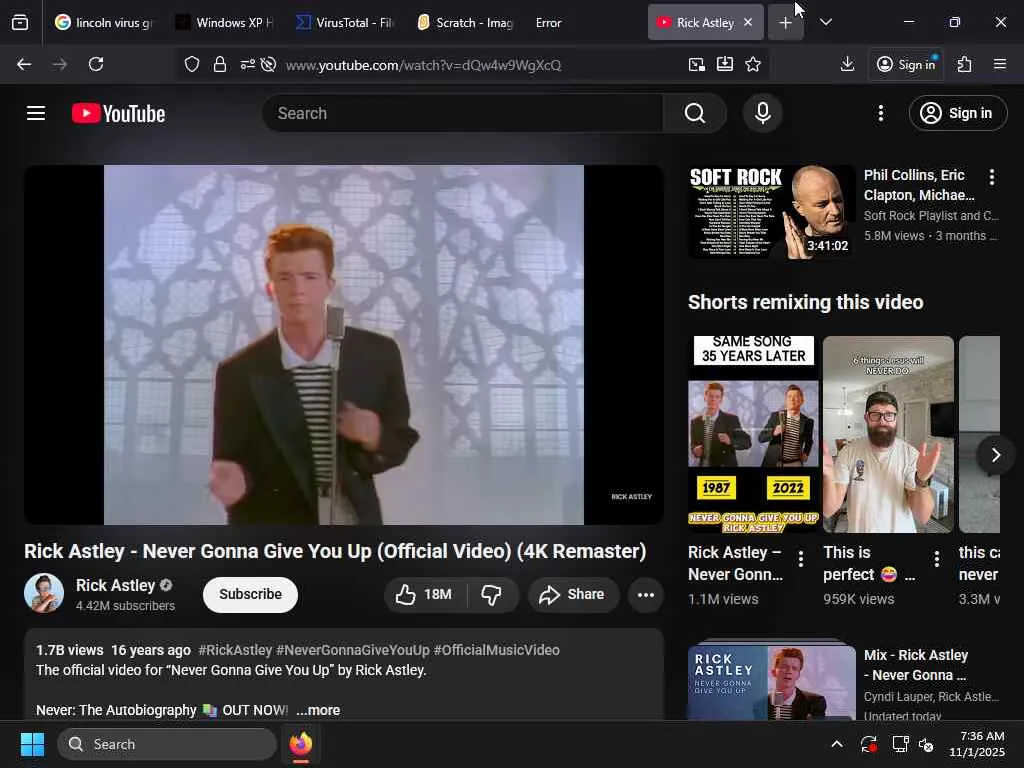Open options for Phil Collins video
This screenshot has height=768, width=1024.
point(992,177)
